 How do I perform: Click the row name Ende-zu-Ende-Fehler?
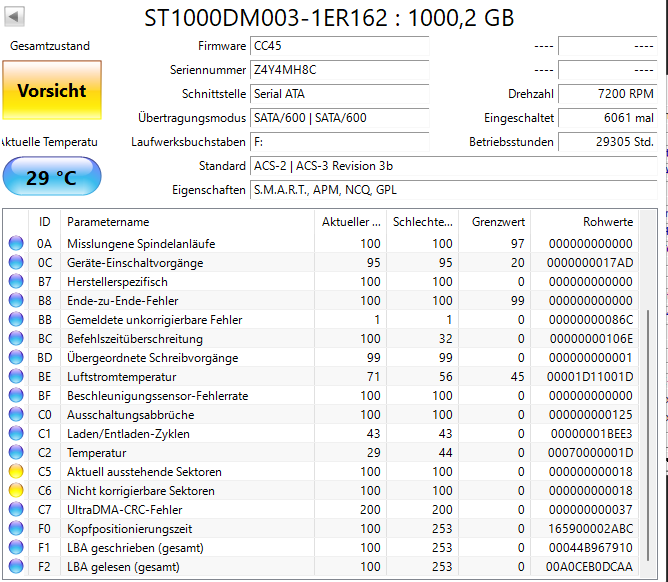123,300
